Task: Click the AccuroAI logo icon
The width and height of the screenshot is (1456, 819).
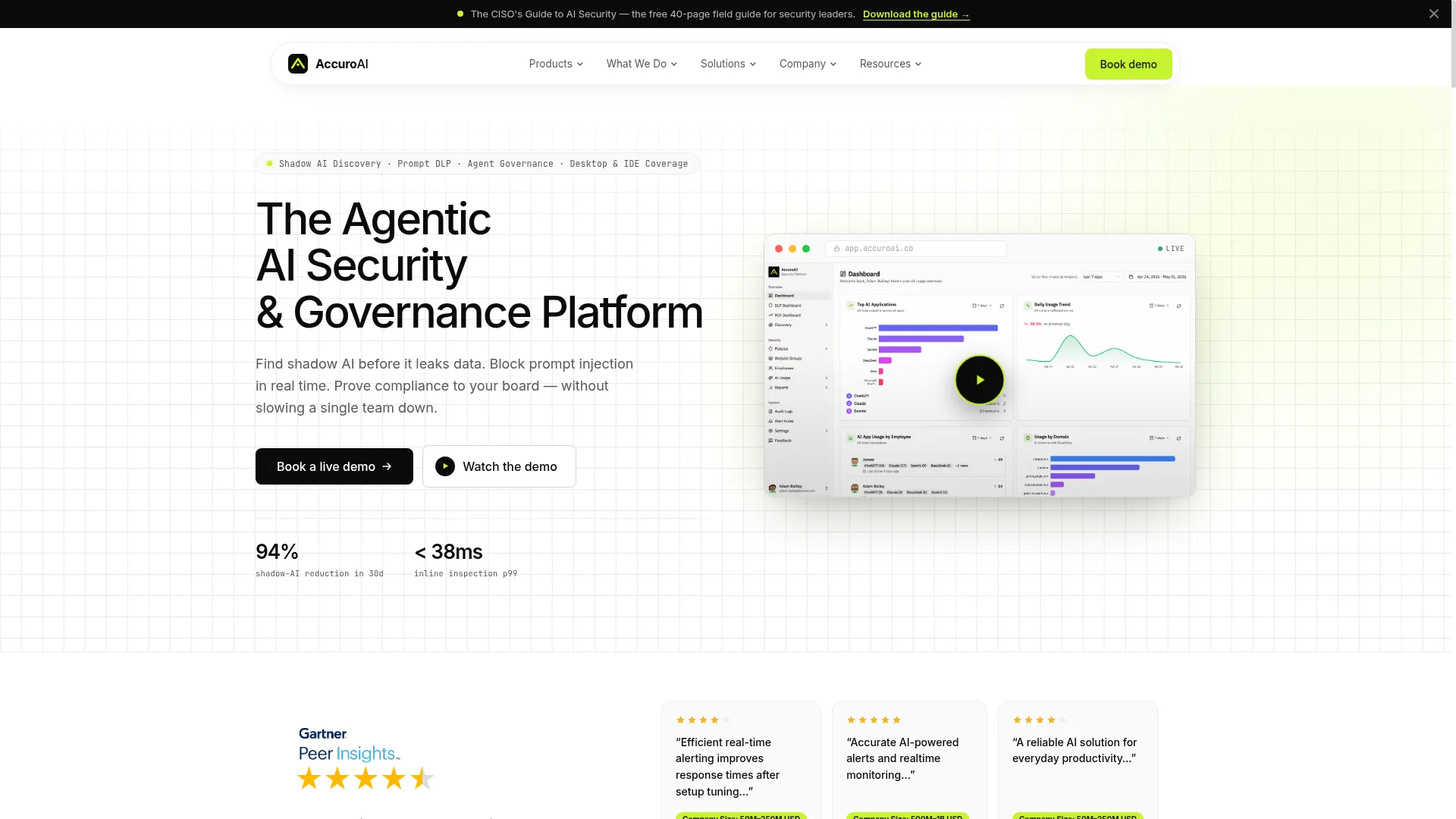Action: pos(298,64)
